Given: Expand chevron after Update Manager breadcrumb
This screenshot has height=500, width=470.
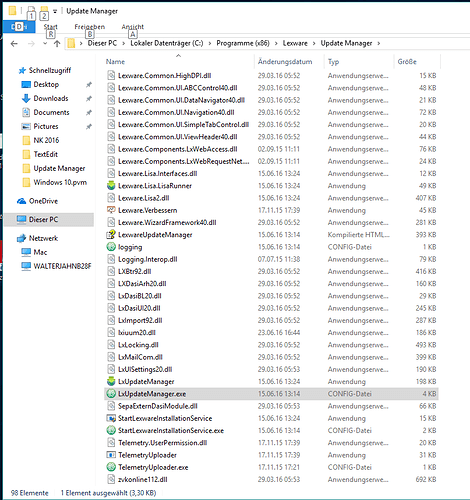Looking at the screenshot, I should coord(379,43).
